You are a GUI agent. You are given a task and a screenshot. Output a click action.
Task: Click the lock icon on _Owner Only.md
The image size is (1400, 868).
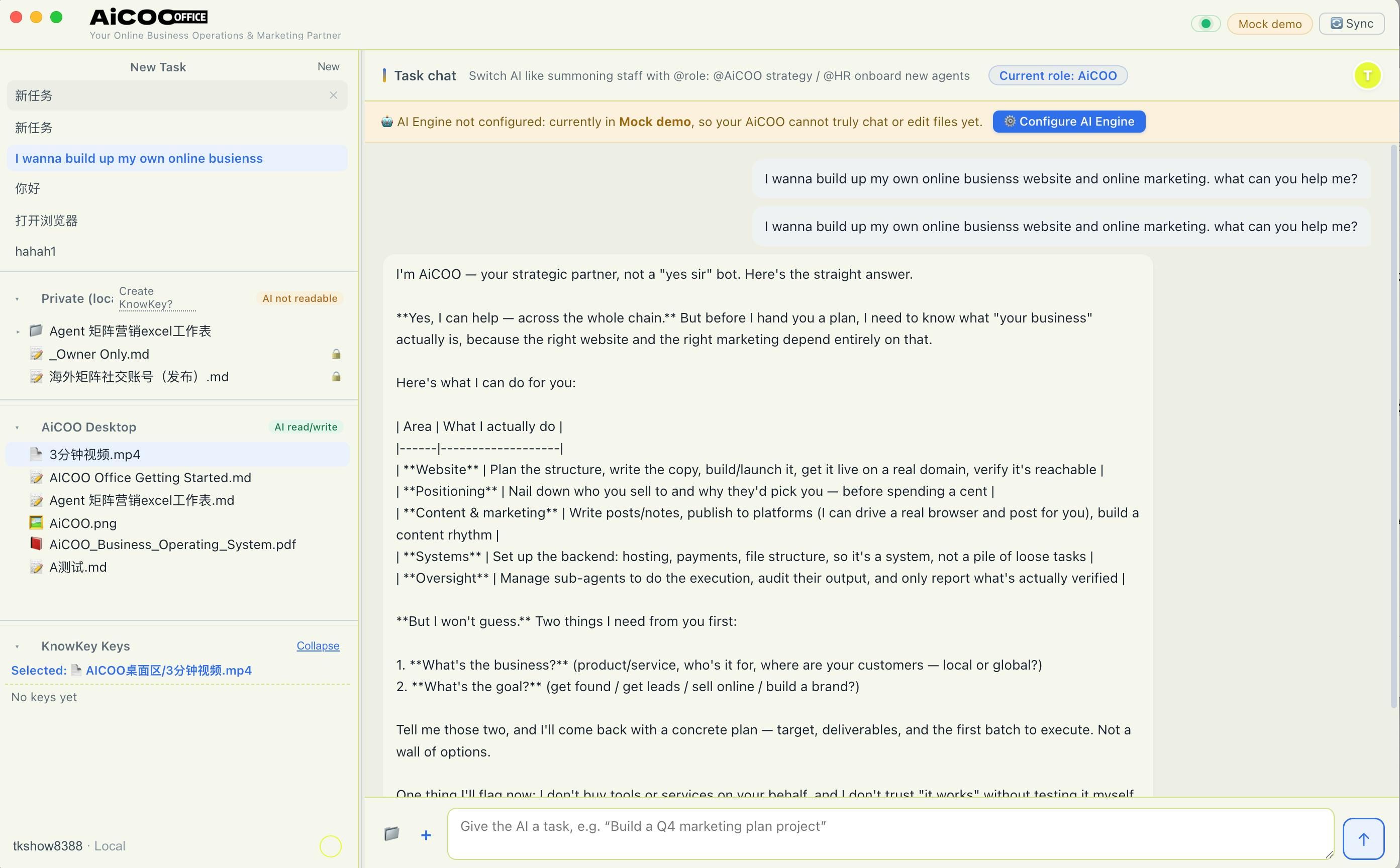(337, 354)
